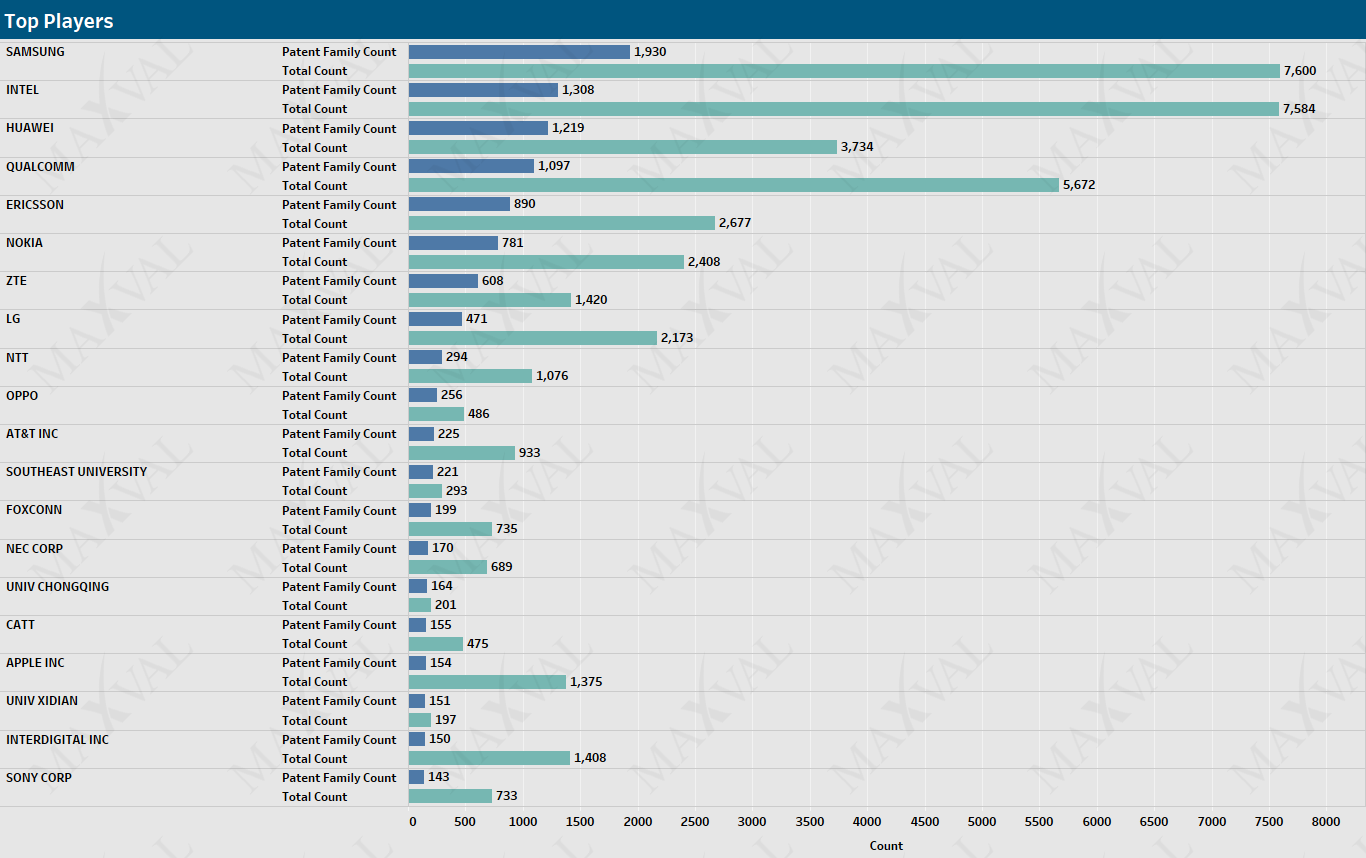This screenshot has height=858, width=1366.
Task: Select the Nokia Total Count bar 2,408
Action: (x=546, y=262)
